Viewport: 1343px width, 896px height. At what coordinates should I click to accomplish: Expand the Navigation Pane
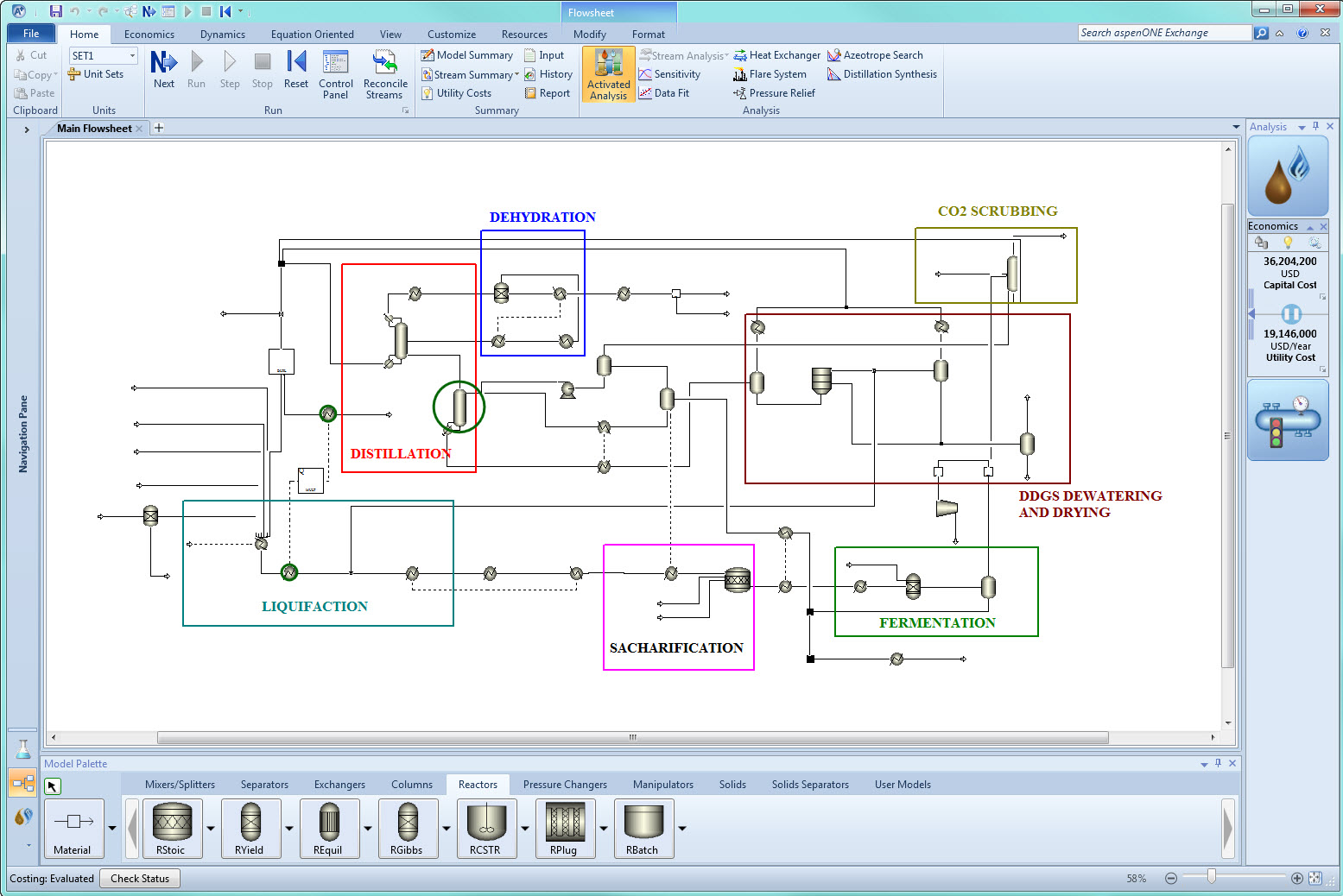coord(27,129)
